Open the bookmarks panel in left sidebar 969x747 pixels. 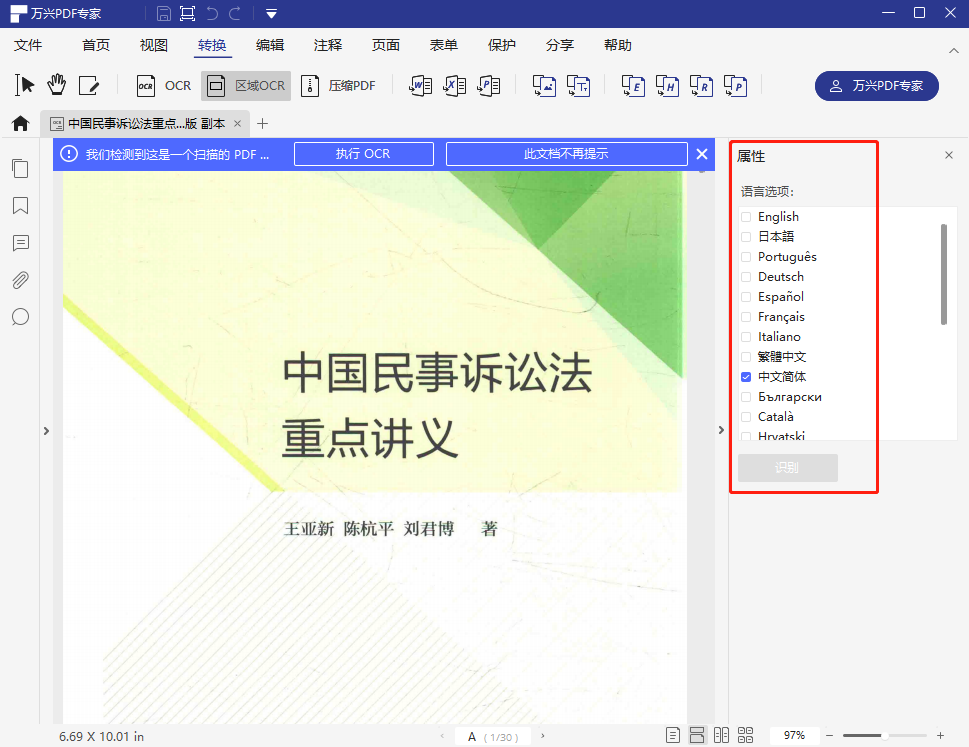click(20, 206)
